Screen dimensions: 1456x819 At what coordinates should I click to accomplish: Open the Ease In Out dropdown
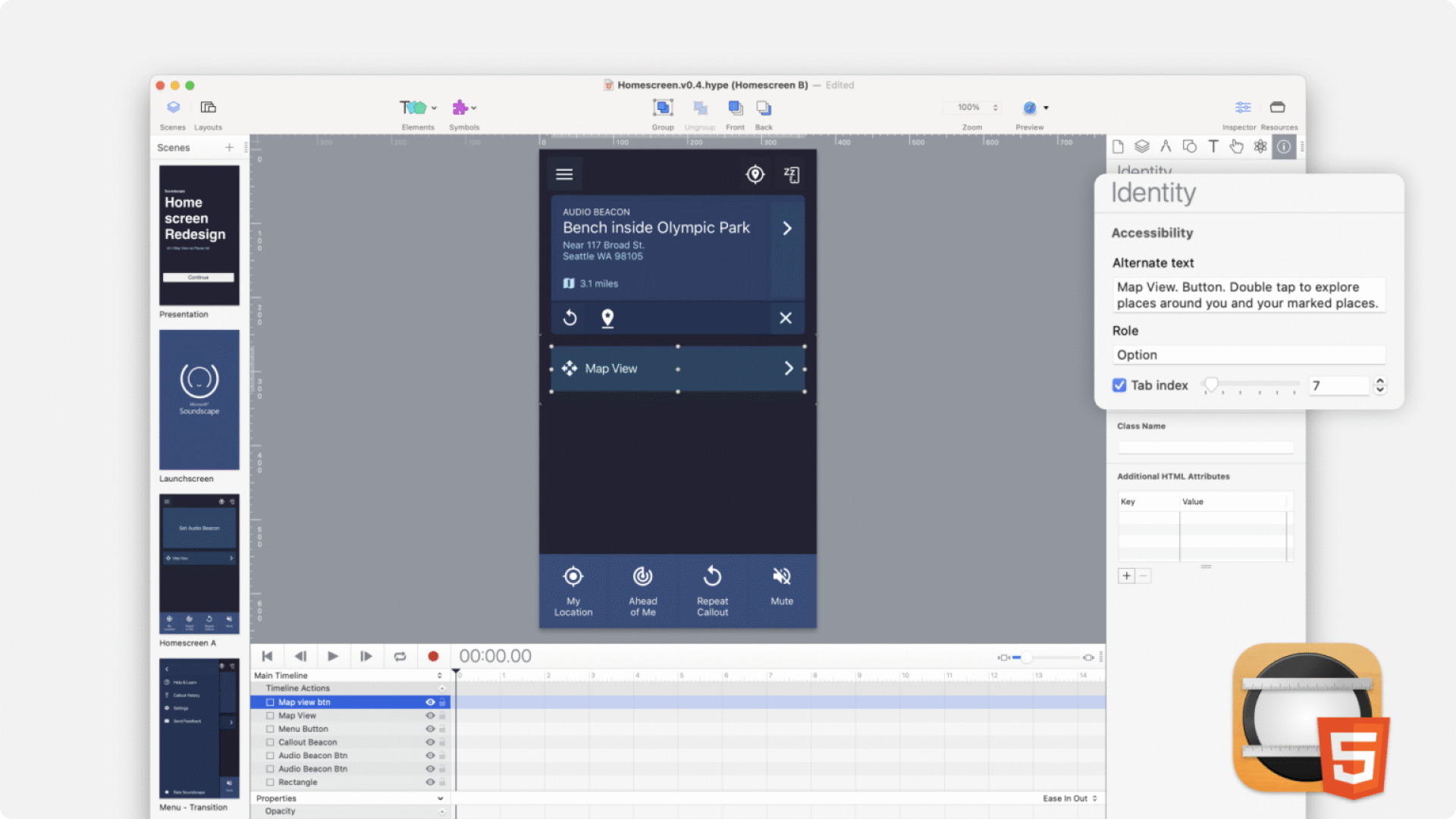pos(1069,799)
